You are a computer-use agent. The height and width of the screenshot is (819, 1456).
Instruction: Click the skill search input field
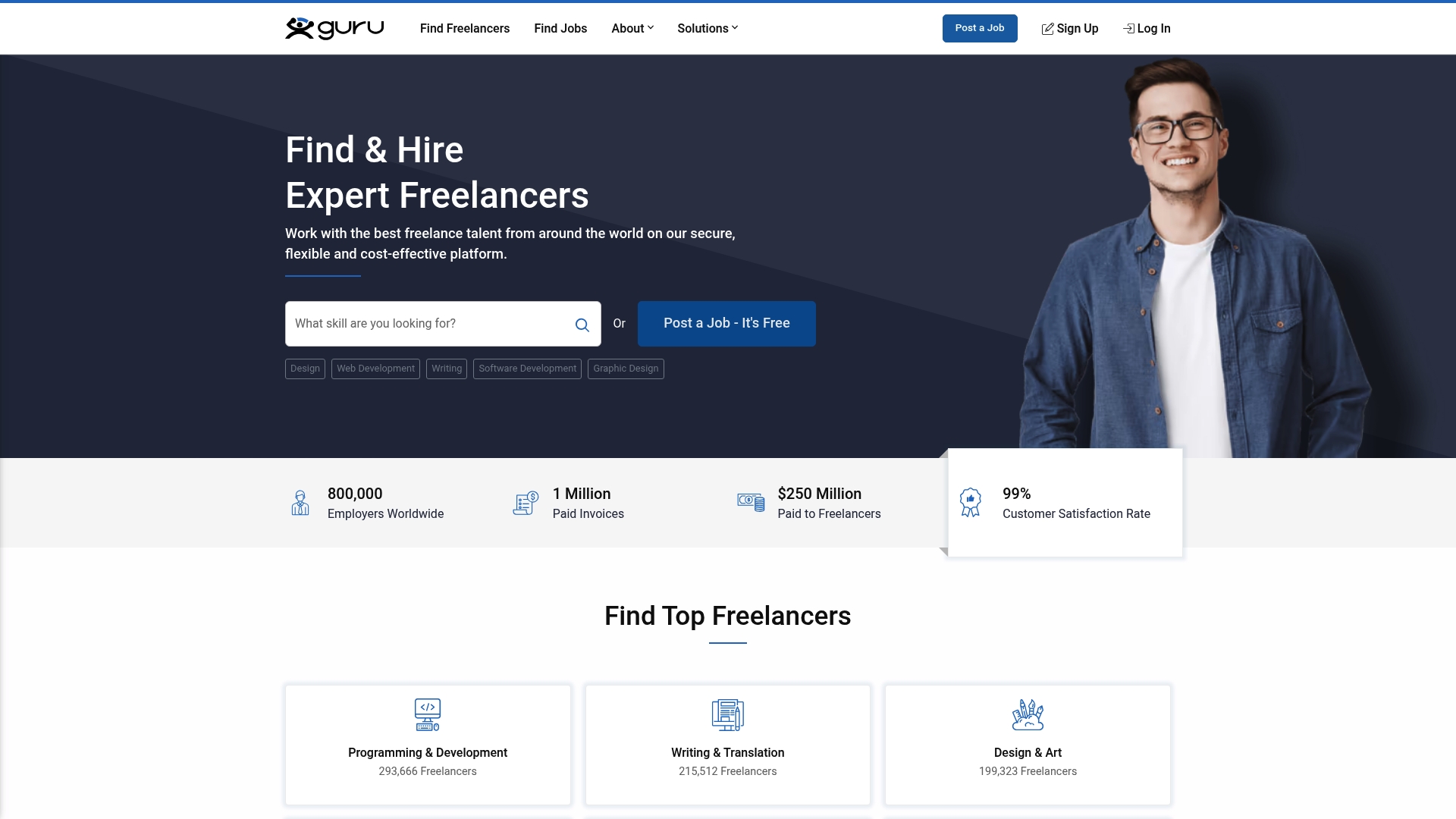(x=425, y=324)
